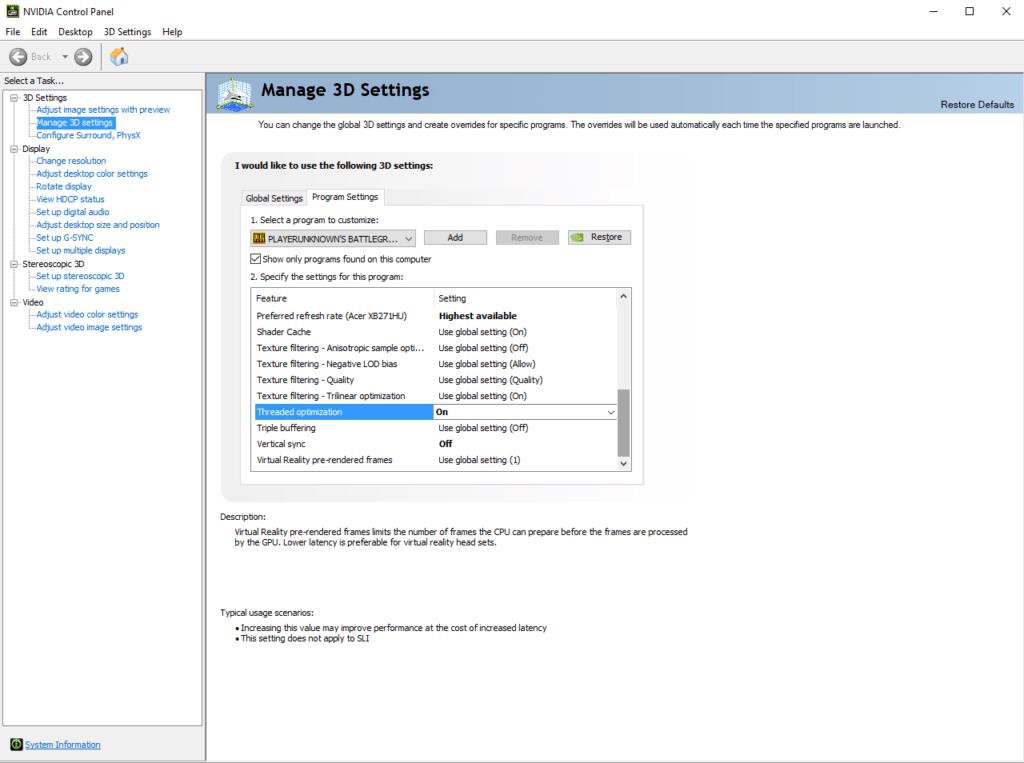
Task: Click the Restore button with NVIDIA logo
Action: click(599, 238)
